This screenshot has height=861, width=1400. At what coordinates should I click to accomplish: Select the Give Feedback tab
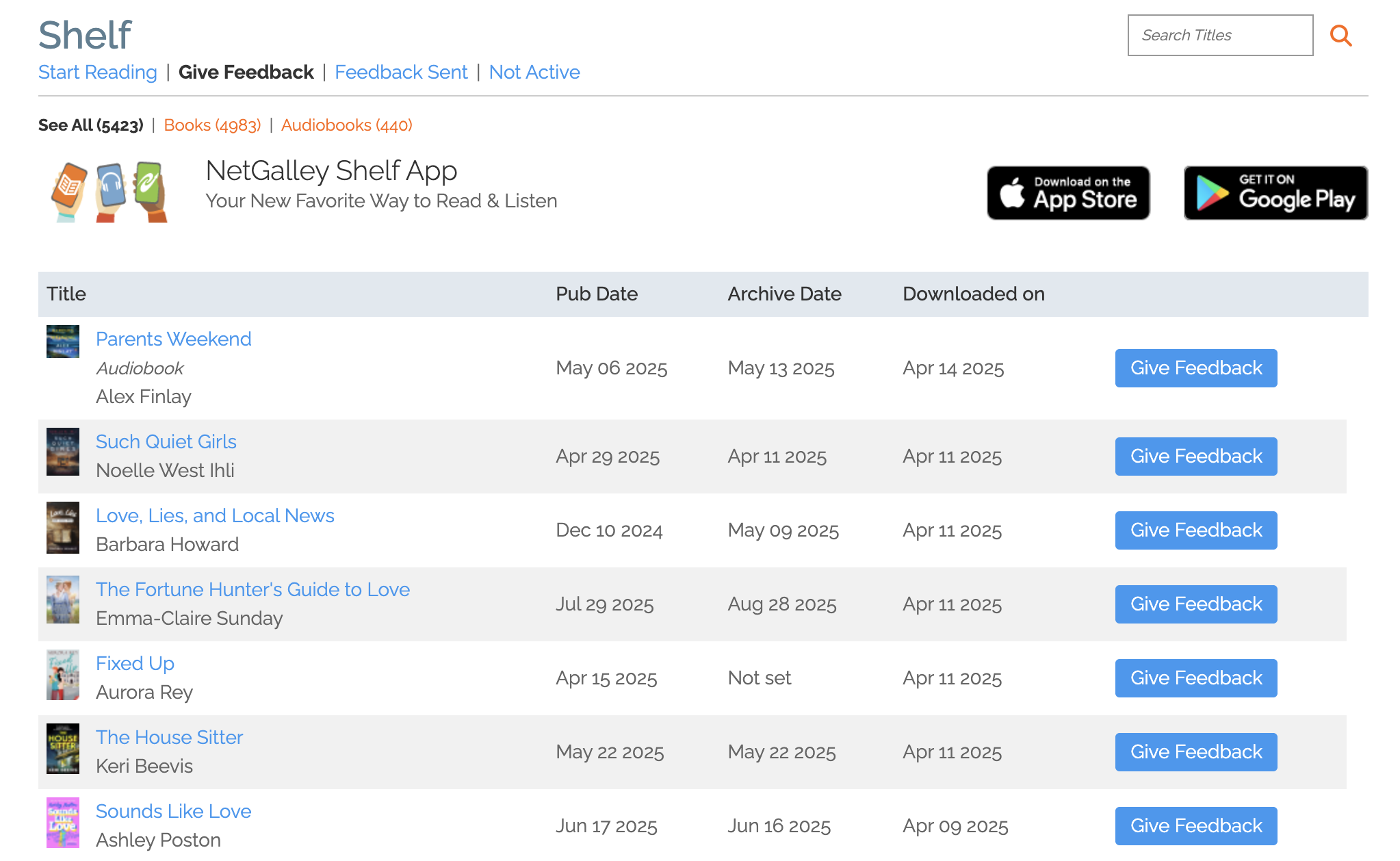[x=246, y=72]
